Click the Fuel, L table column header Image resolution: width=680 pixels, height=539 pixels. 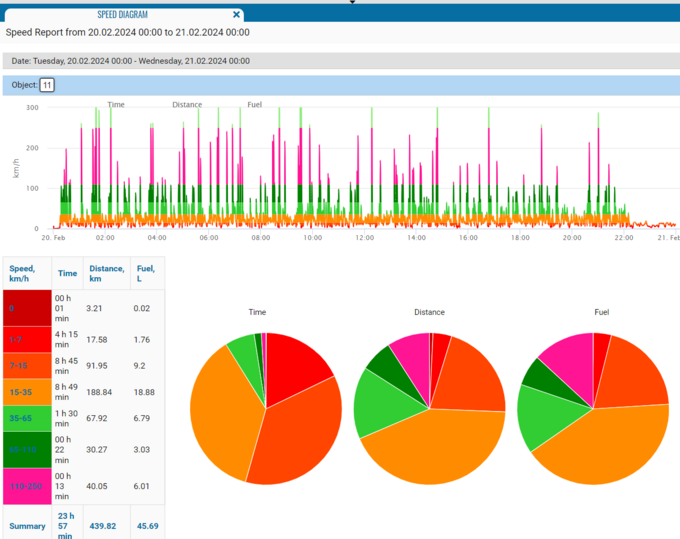pos(145,272)
